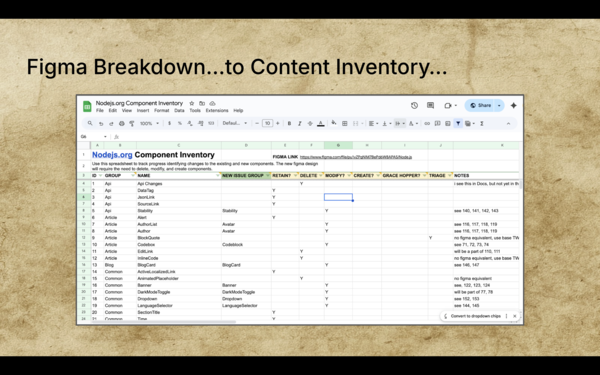Check the cloud save status icon
The image size is (600, 375).
coord(212,103)
